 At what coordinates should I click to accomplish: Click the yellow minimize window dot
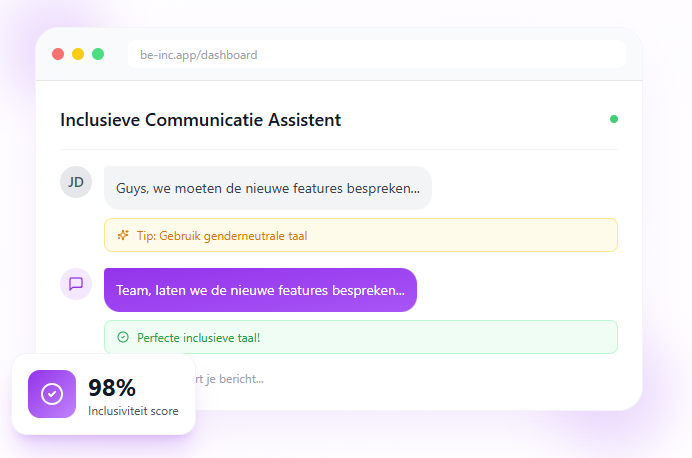tap(78, 54)
